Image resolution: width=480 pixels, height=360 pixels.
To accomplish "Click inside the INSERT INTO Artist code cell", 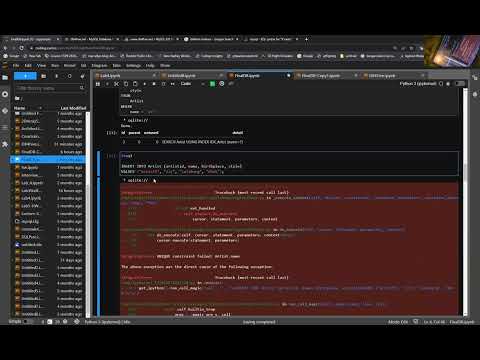I will [289, 164].
